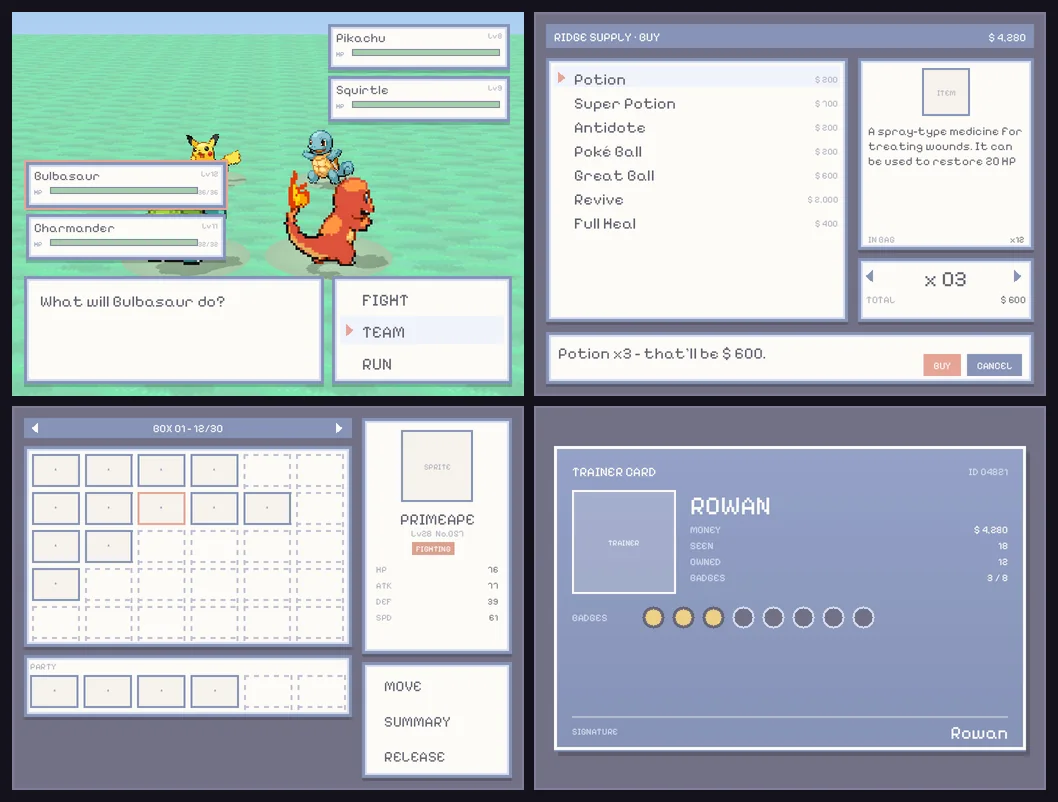Select Great Ball in the shop list
This screenshot has height=802, width=1058.
pos(697,175)
